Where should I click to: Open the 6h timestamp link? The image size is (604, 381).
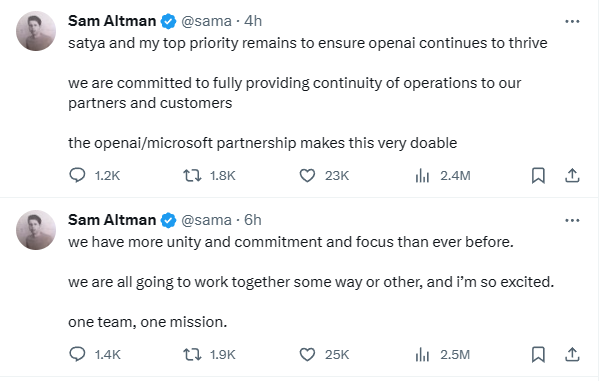(x=253, y=220)
